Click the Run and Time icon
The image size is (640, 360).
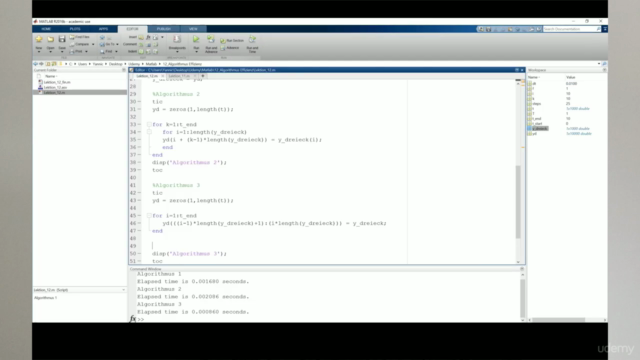tap(252, 39)
